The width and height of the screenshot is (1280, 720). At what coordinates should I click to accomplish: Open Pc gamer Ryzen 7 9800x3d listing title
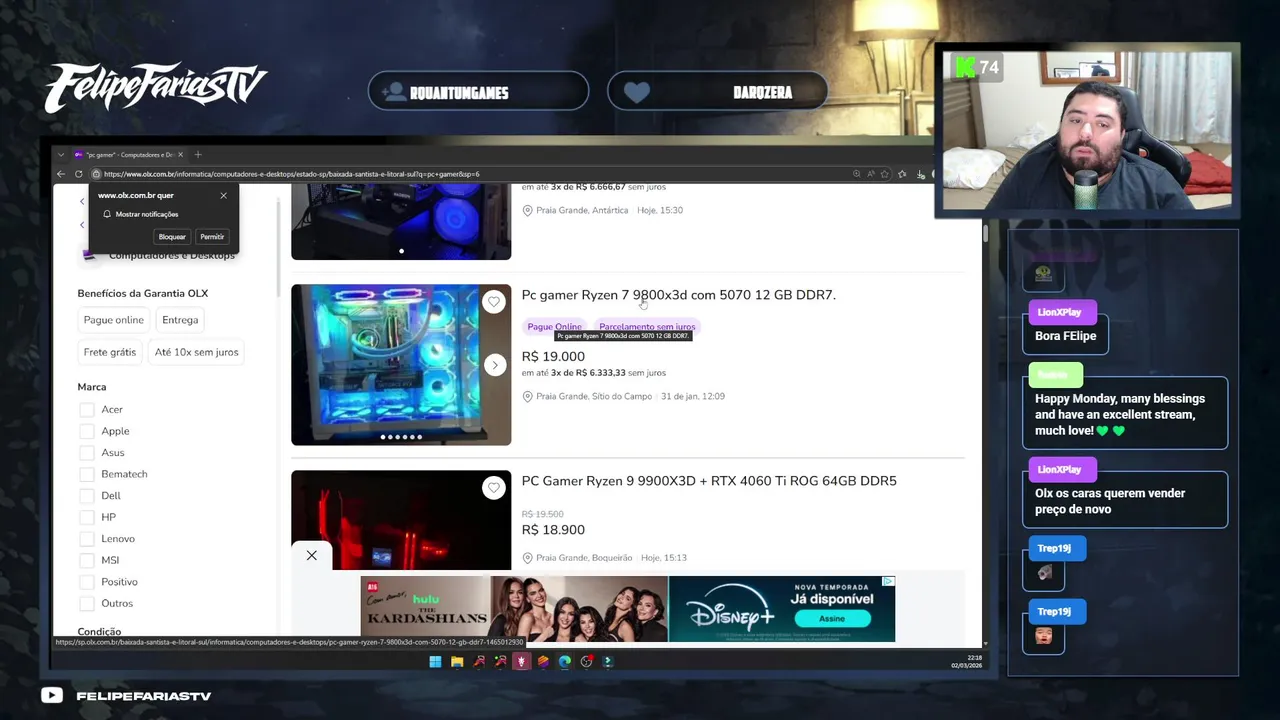coord(679,295)
